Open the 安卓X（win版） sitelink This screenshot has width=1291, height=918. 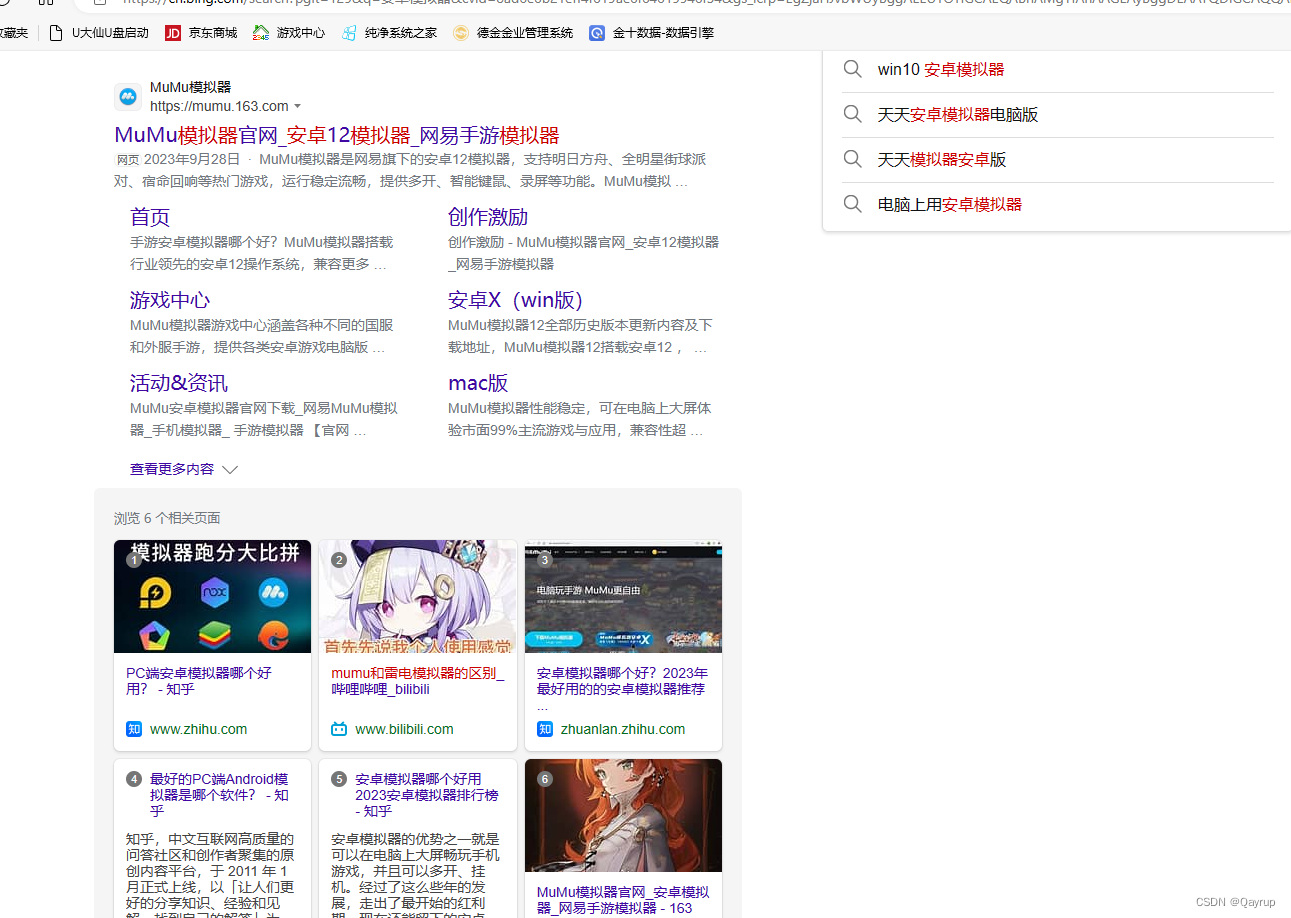click(x=516, y=300)
